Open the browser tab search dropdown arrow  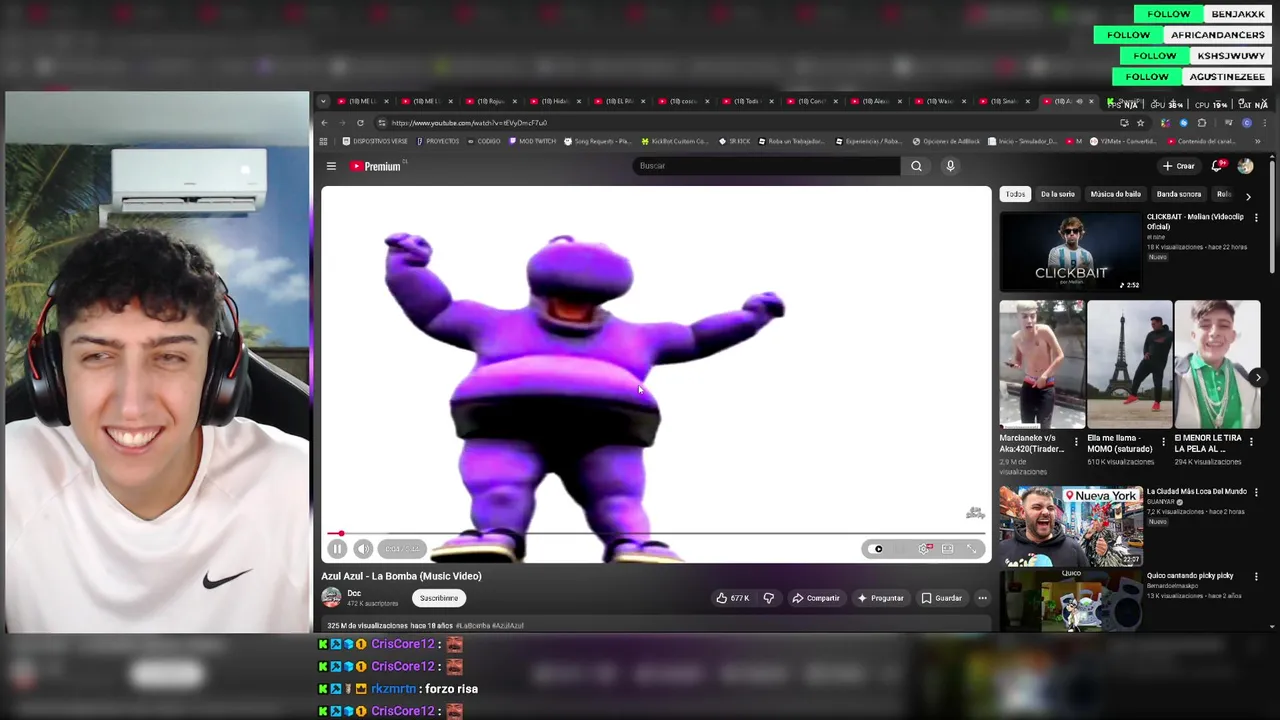[323, 101]
